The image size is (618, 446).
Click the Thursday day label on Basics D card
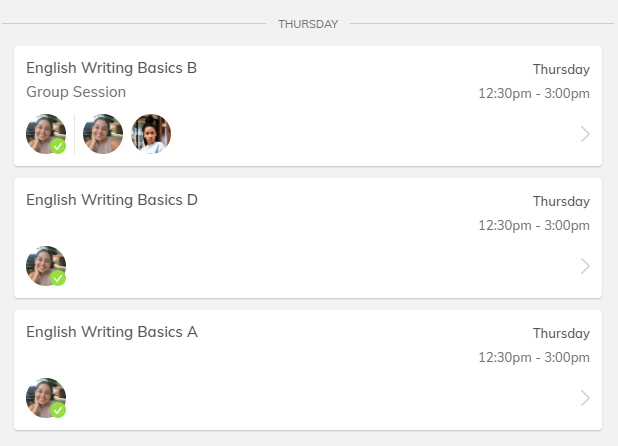(x=561, y=201)
